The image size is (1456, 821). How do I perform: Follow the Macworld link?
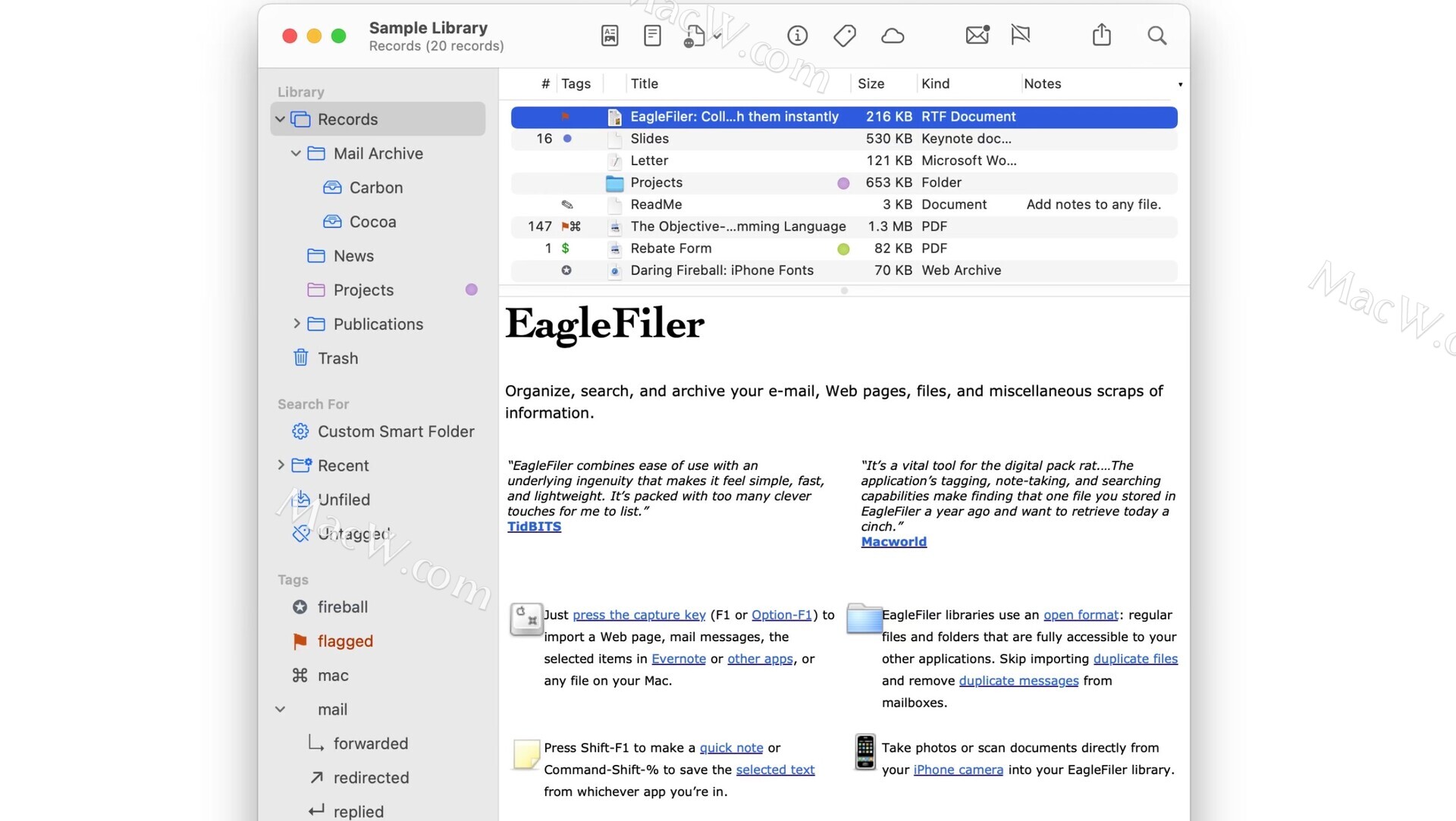click(x=893, y=541)
